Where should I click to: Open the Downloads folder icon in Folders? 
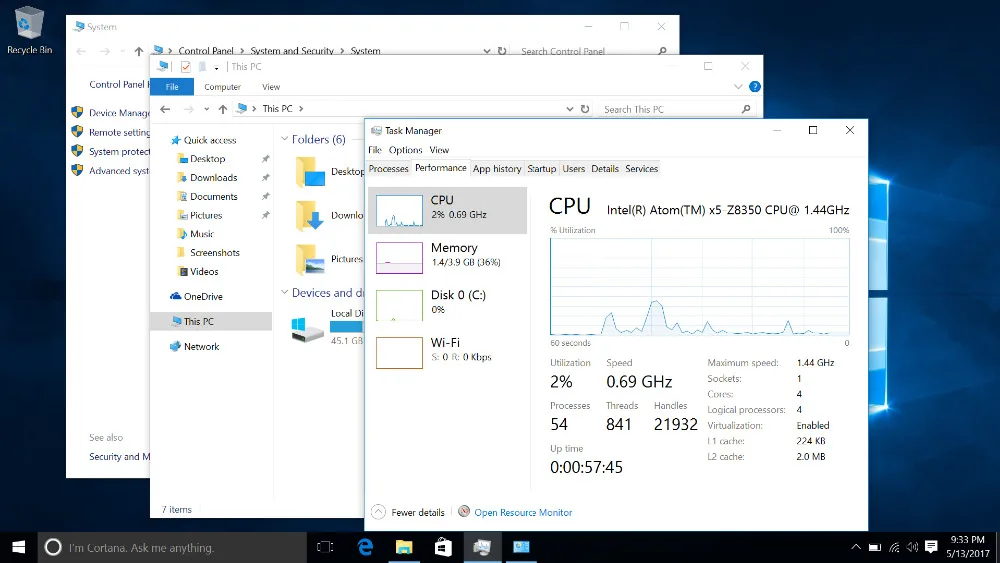[x=310, y=216]
